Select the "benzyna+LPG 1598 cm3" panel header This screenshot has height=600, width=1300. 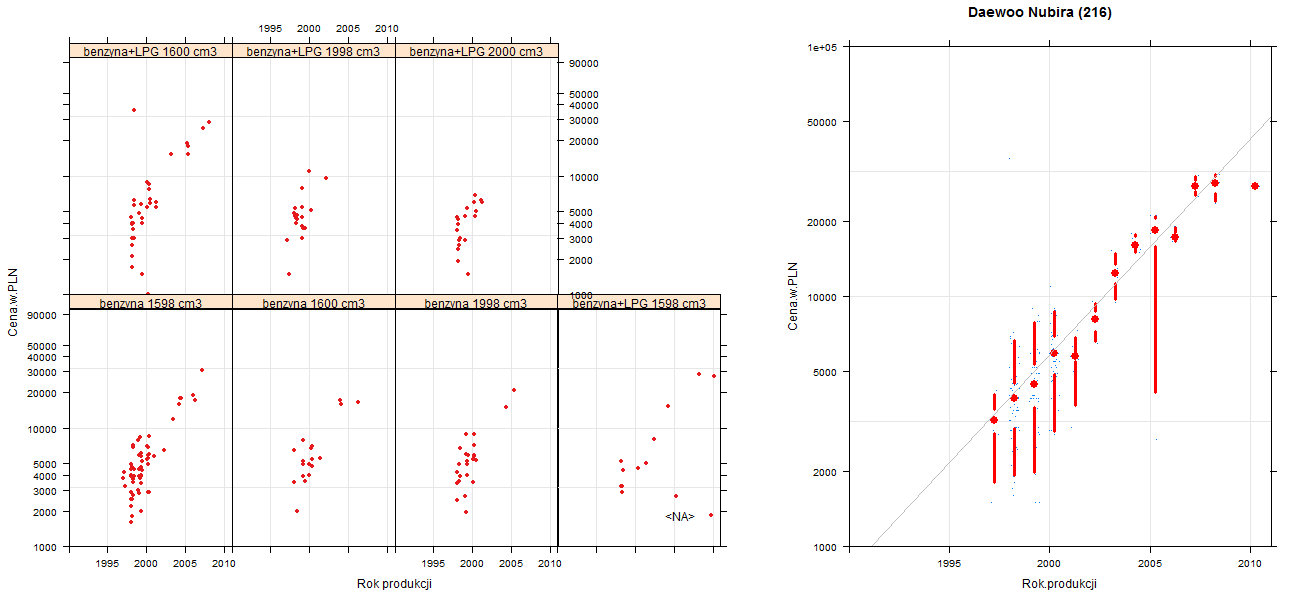[640, 302]
